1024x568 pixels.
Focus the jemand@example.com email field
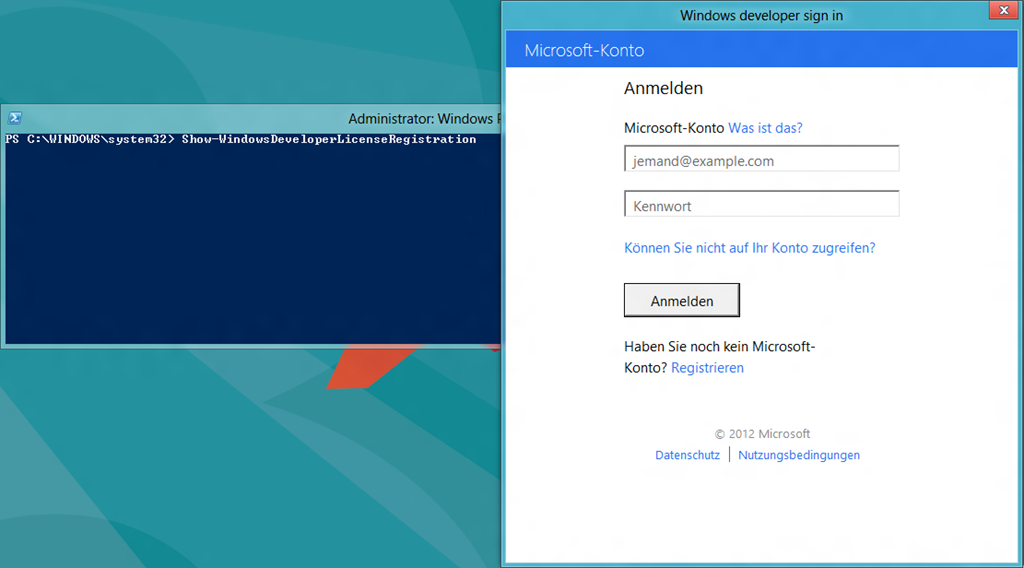click(761, 159)
